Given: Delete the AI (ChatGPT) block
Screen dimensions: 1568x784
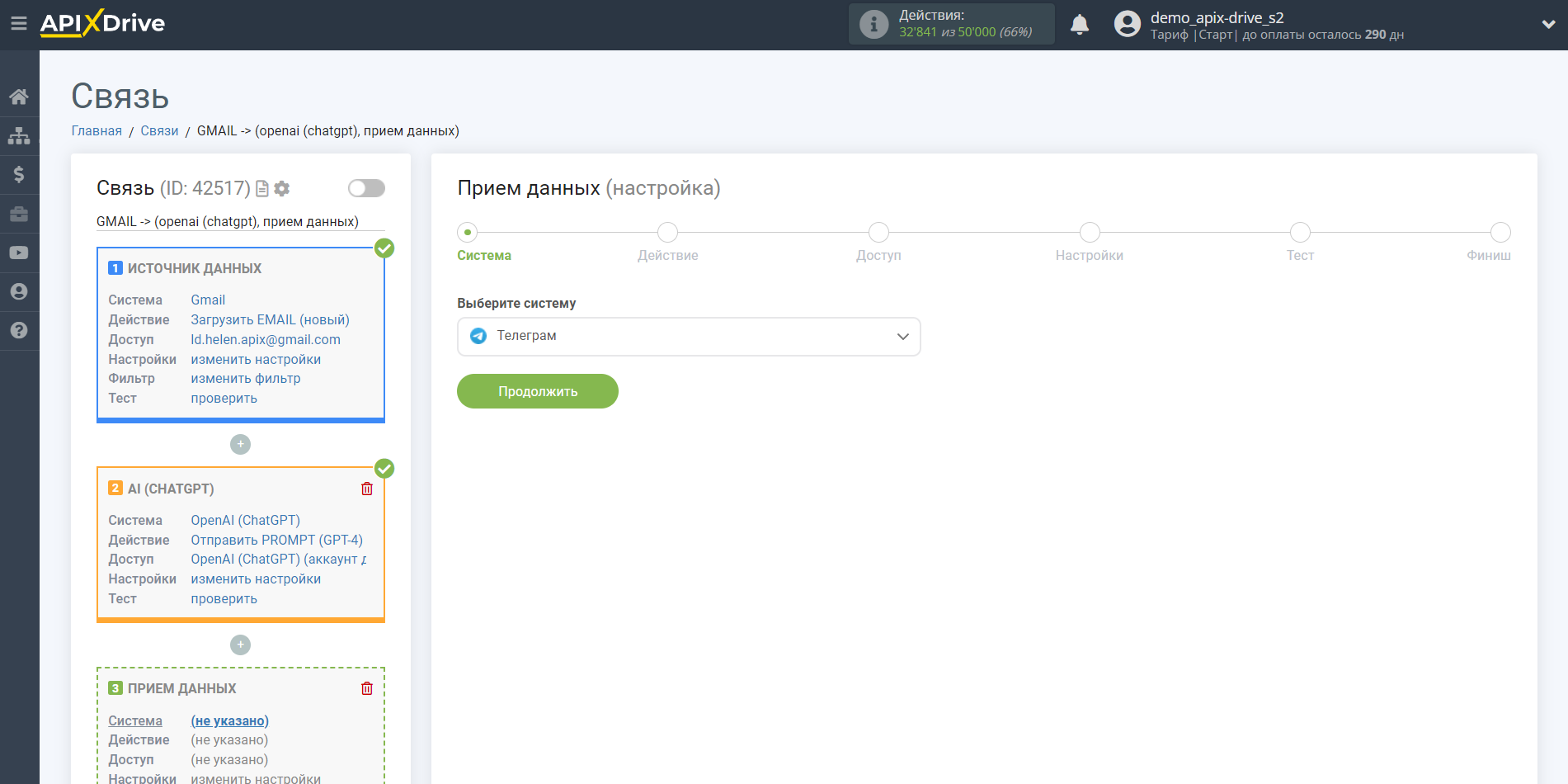Looking at the screenshot, I should click(x=367, y=489).
